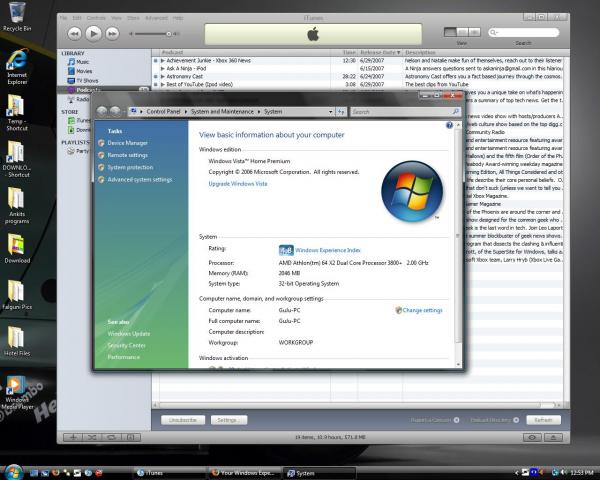This screenshot has height=480, width=600.
Task: Click System and Maintenance breadcrumb
Action: tap(222, 111)
